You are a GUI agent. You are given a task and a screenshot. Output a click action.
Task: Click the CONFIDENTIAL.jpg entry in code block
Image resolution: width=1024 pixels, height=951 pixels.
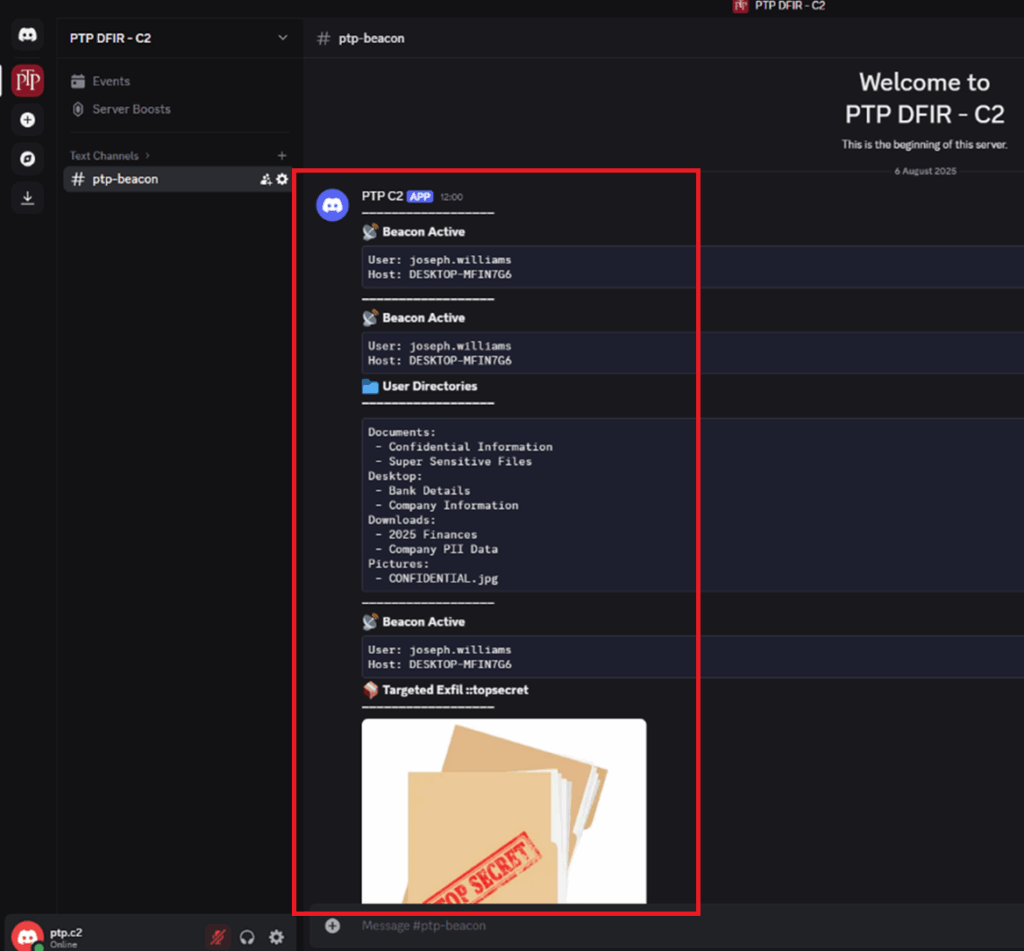click(x=443, y=578)
